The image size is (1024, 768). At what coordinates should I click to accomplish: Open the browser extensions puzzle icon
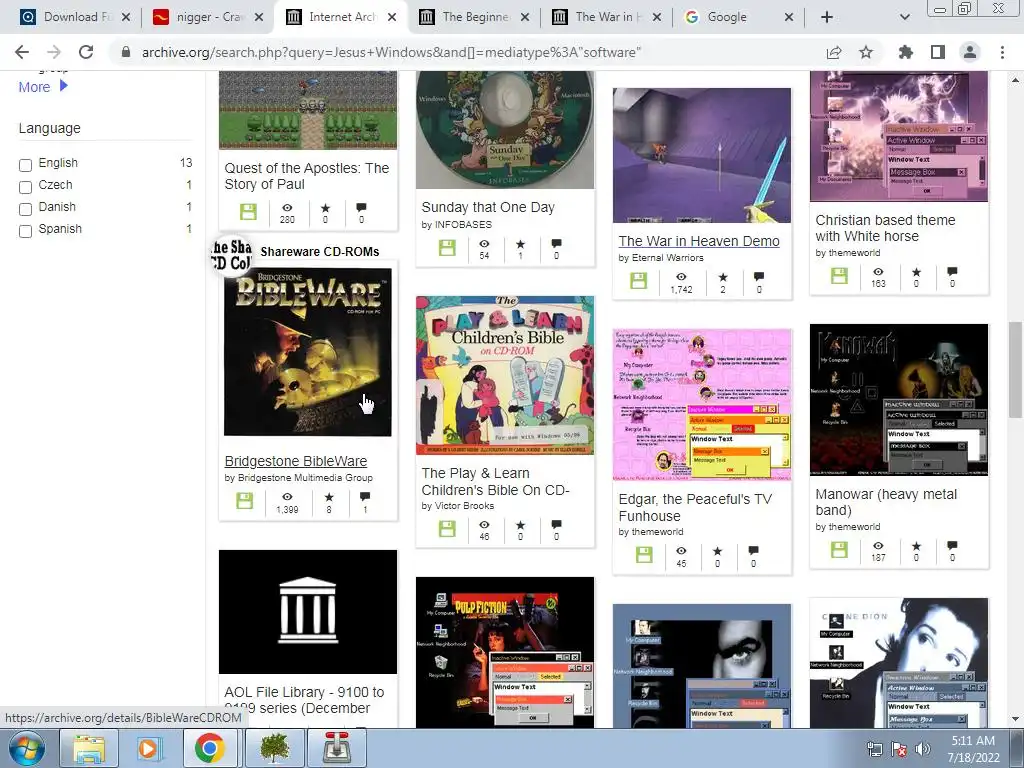(906, 52)
